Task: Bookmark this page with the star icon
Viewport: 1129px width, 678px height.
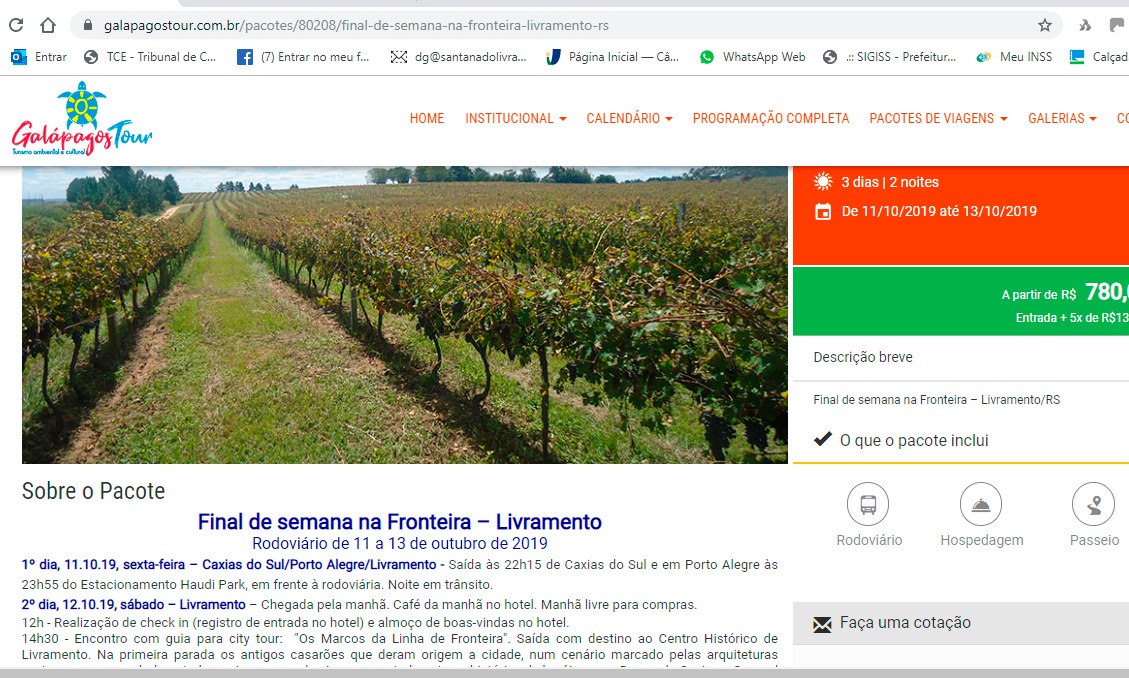Action: [1045, 25]
